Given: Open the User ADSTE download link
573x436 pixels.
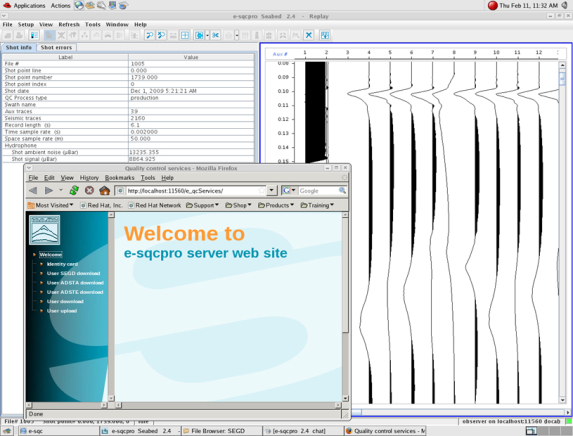Looking at the screenshot, I should 75,292.
